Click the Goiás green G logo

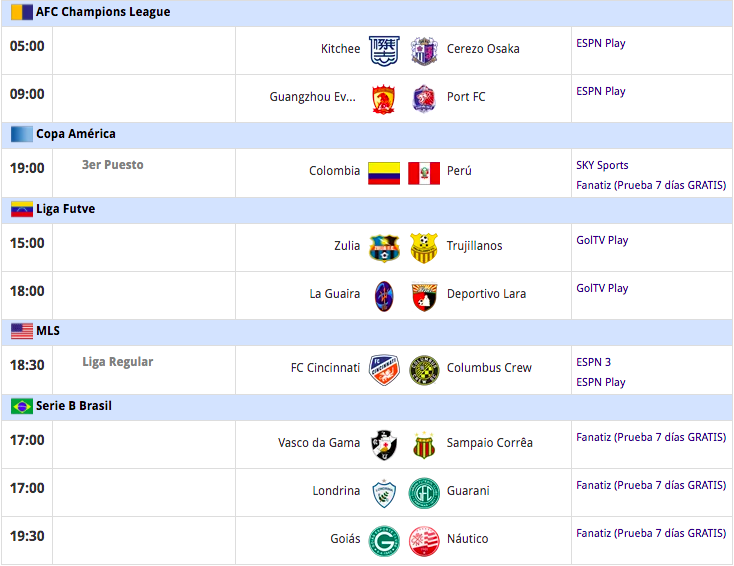pos(384,541)
